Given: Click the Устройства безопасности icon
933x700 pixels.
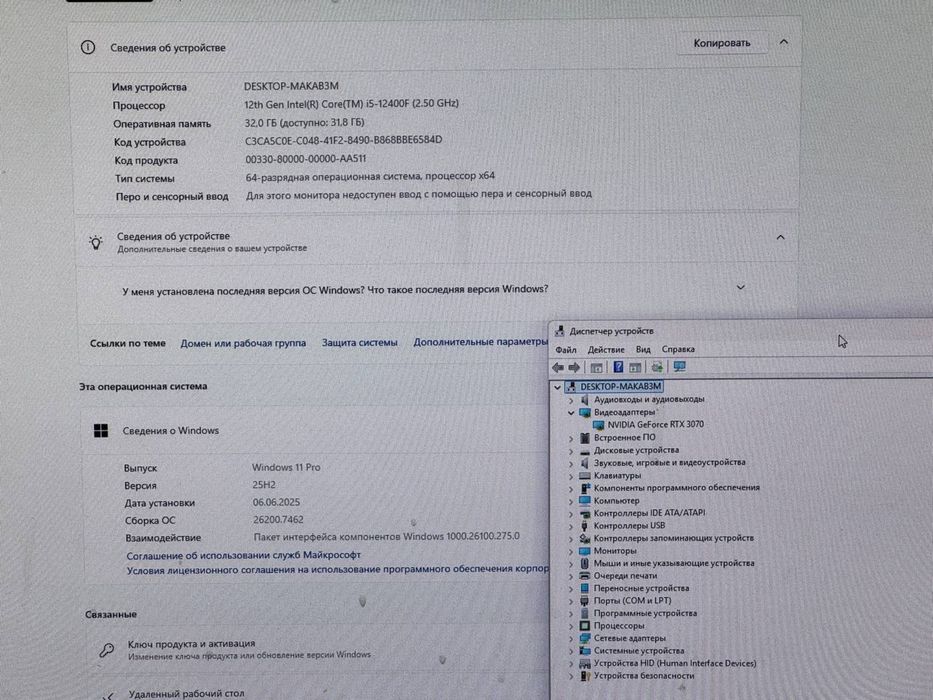Looking at the screenshot, I should (585, 676).
